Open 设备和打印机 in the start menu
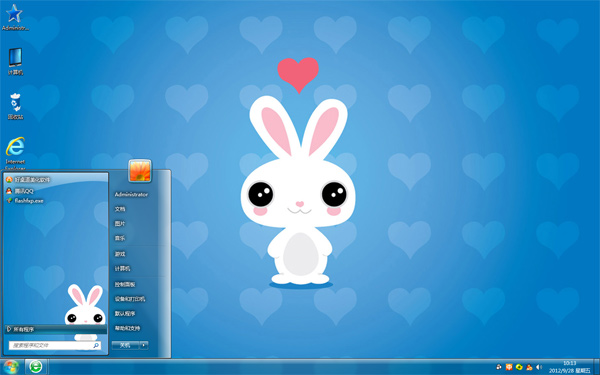Viewport: 600px width, 375px height. [x=130, y=299]
